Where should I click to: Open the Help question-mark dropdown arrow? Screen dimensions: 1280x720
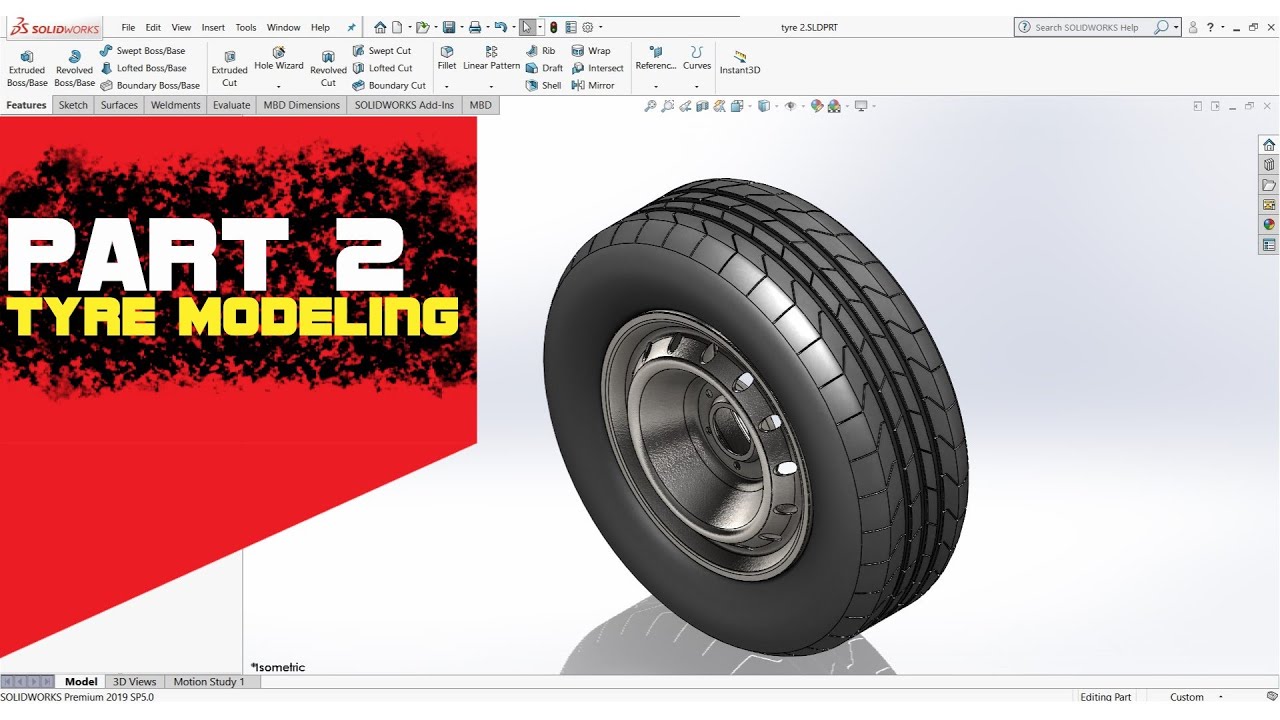(1222, 28)
